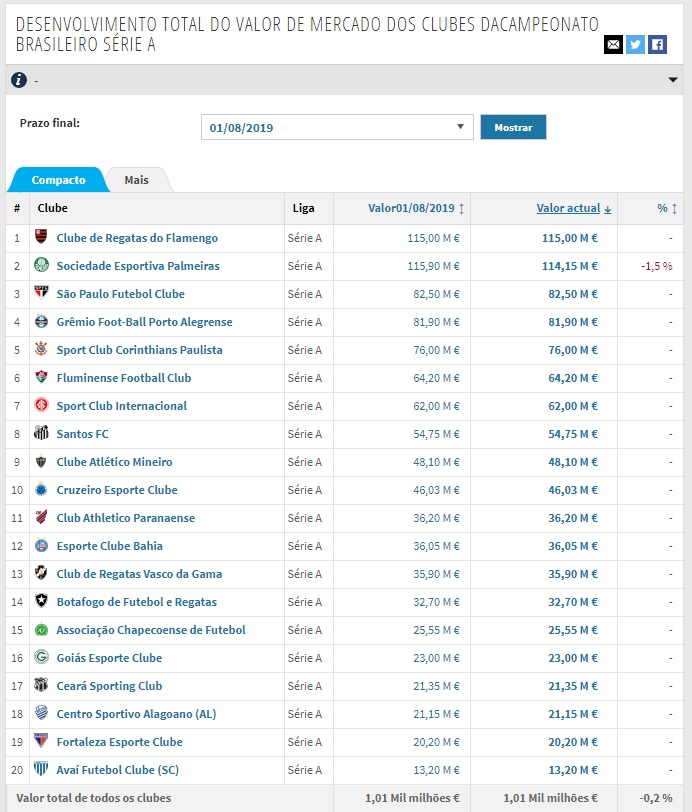
Task: Open Avaí Futebol Clube (SC) link
Action: (x=117, y=770)
